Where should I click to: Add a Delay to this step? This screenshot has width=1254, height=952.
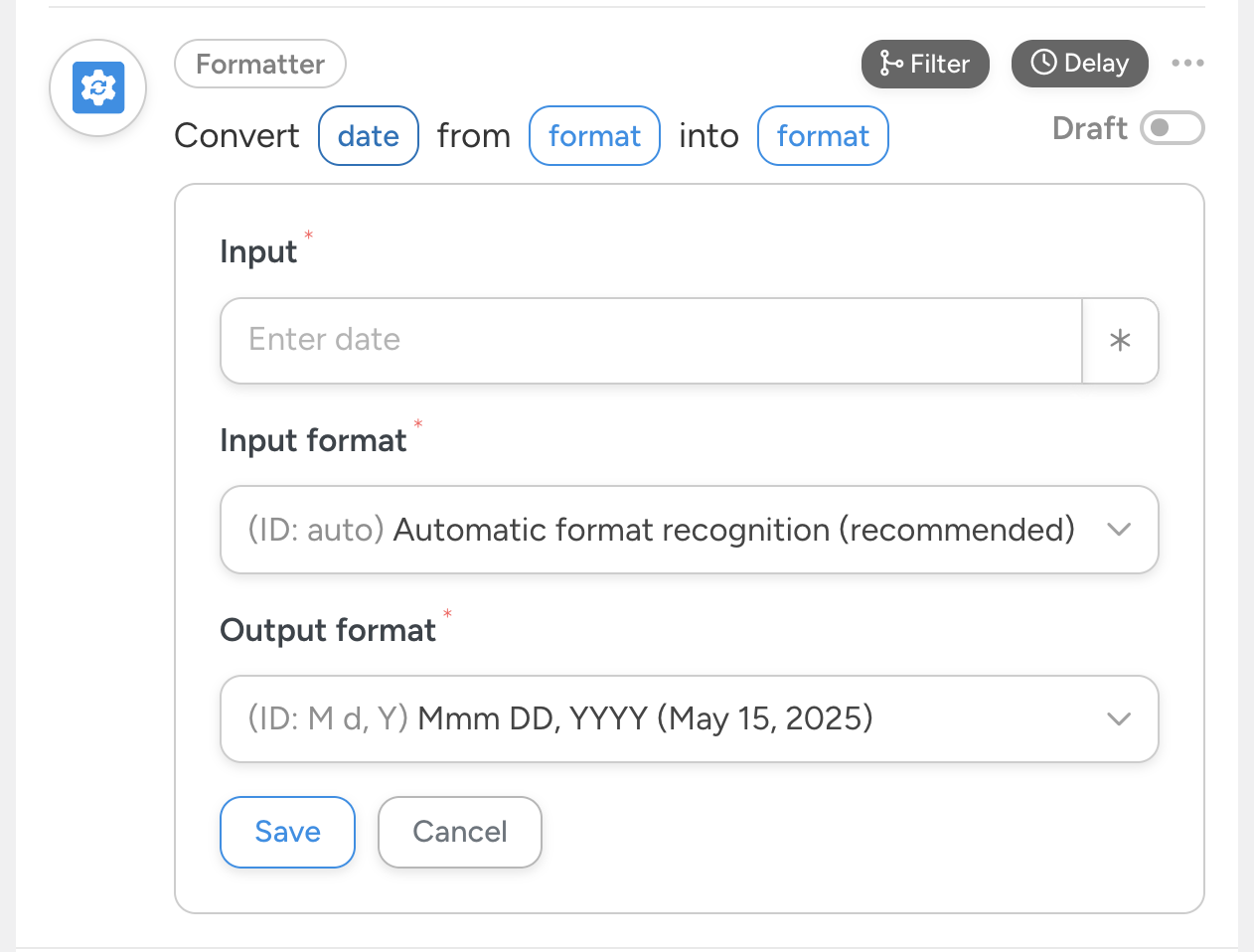[1079, 64]
